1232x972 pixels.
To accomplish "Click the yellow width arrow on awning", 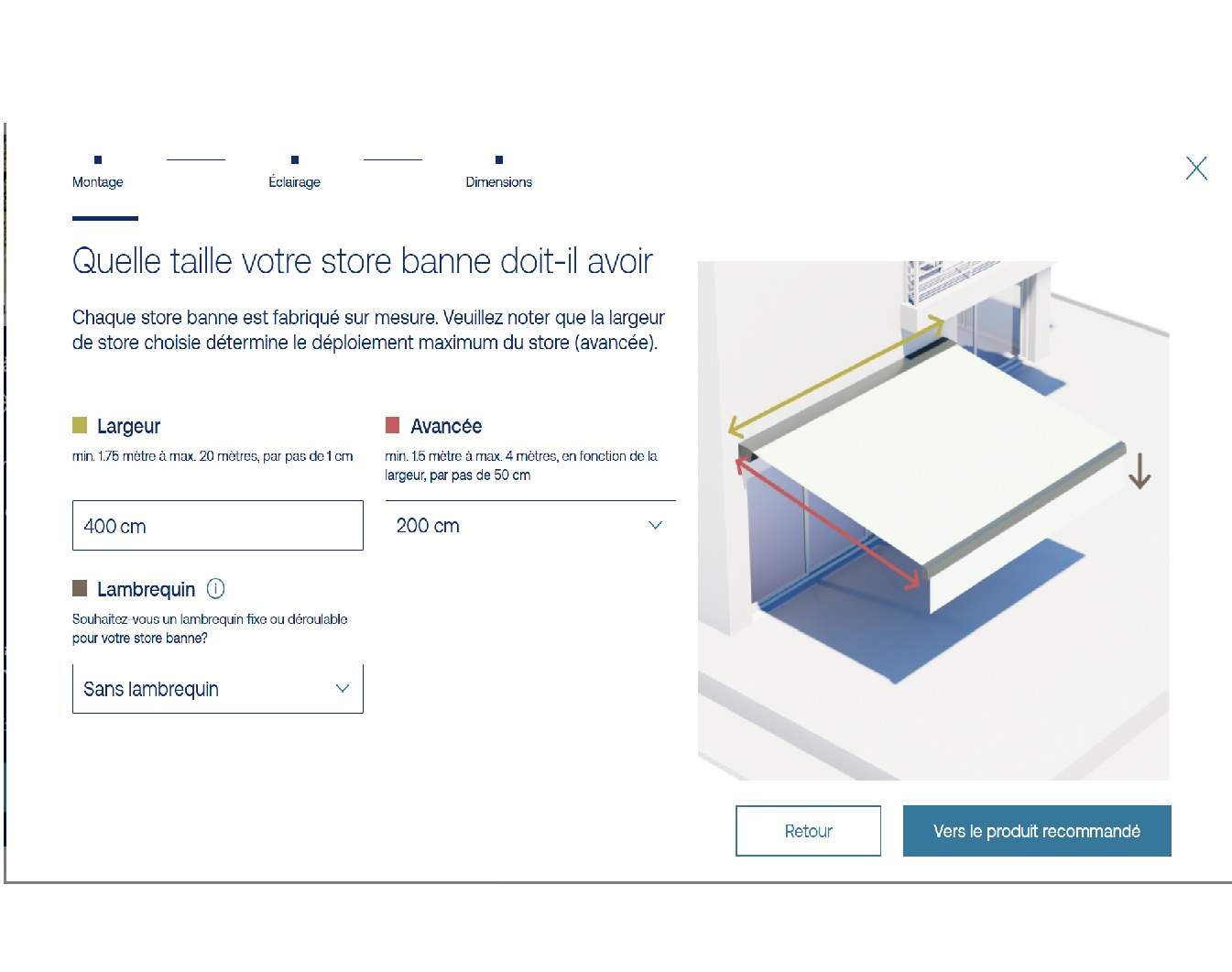I will pyautogui.click(x=834, y=376).
